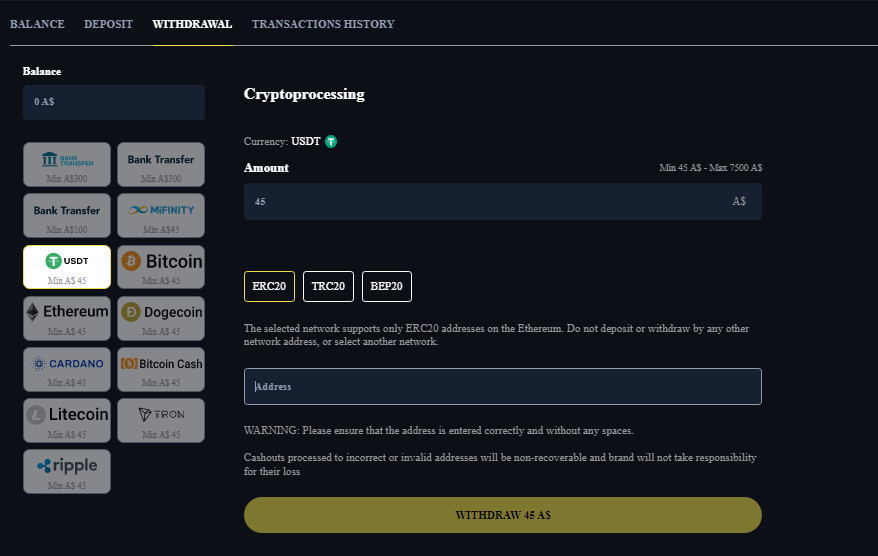Select the Bitcoin payment method
The height and width of the screenshot is (556, 878).
[161, 266]
